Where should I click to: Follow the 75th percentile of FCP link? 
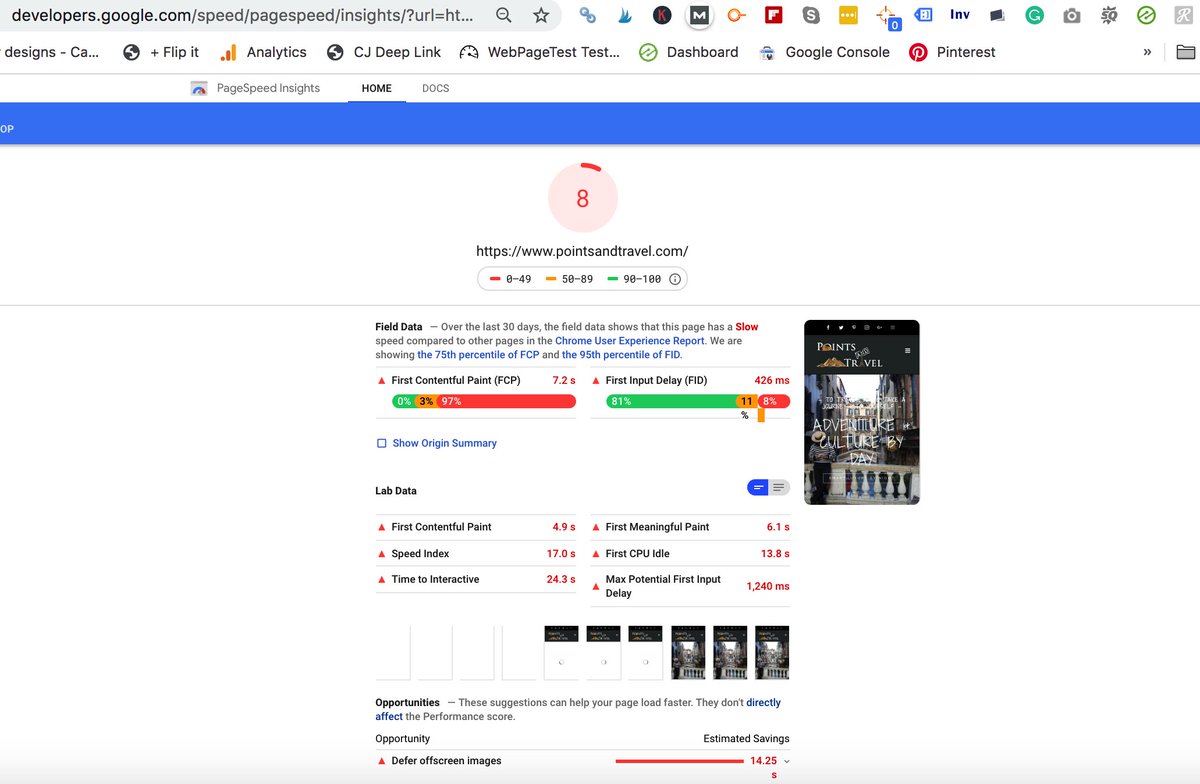pyautogui.click(x=478, y=355)
